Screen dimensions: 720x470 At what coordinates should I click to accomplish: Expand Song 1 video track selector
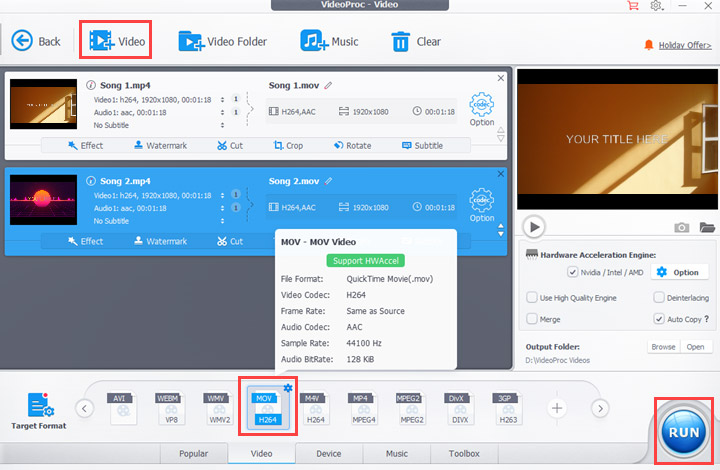pos(222,100)
